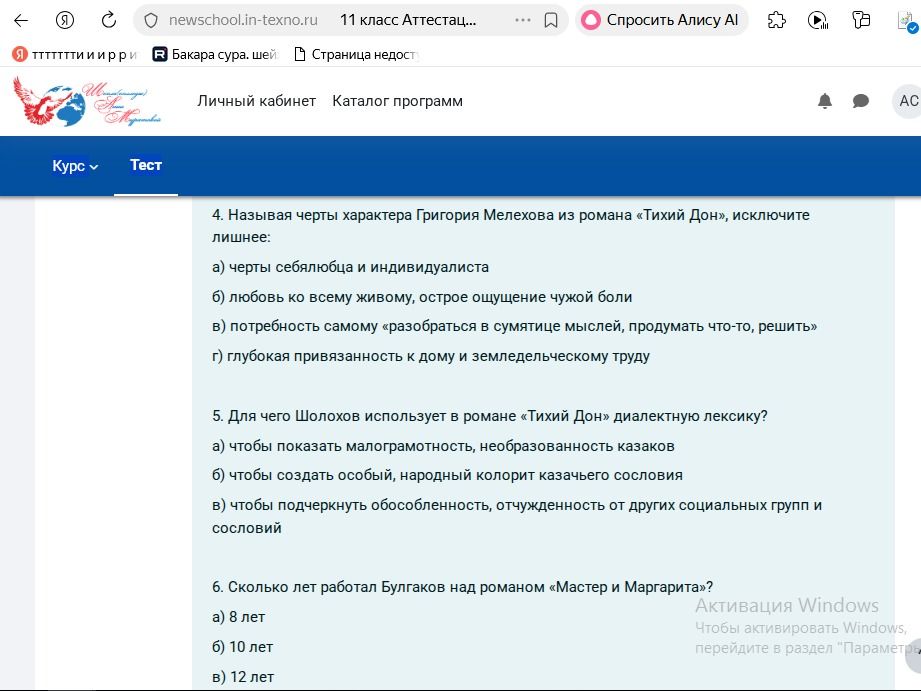Screen dimensions: 921x691
Task: Open Каталог программ menu item
Action: coord(397,101)
